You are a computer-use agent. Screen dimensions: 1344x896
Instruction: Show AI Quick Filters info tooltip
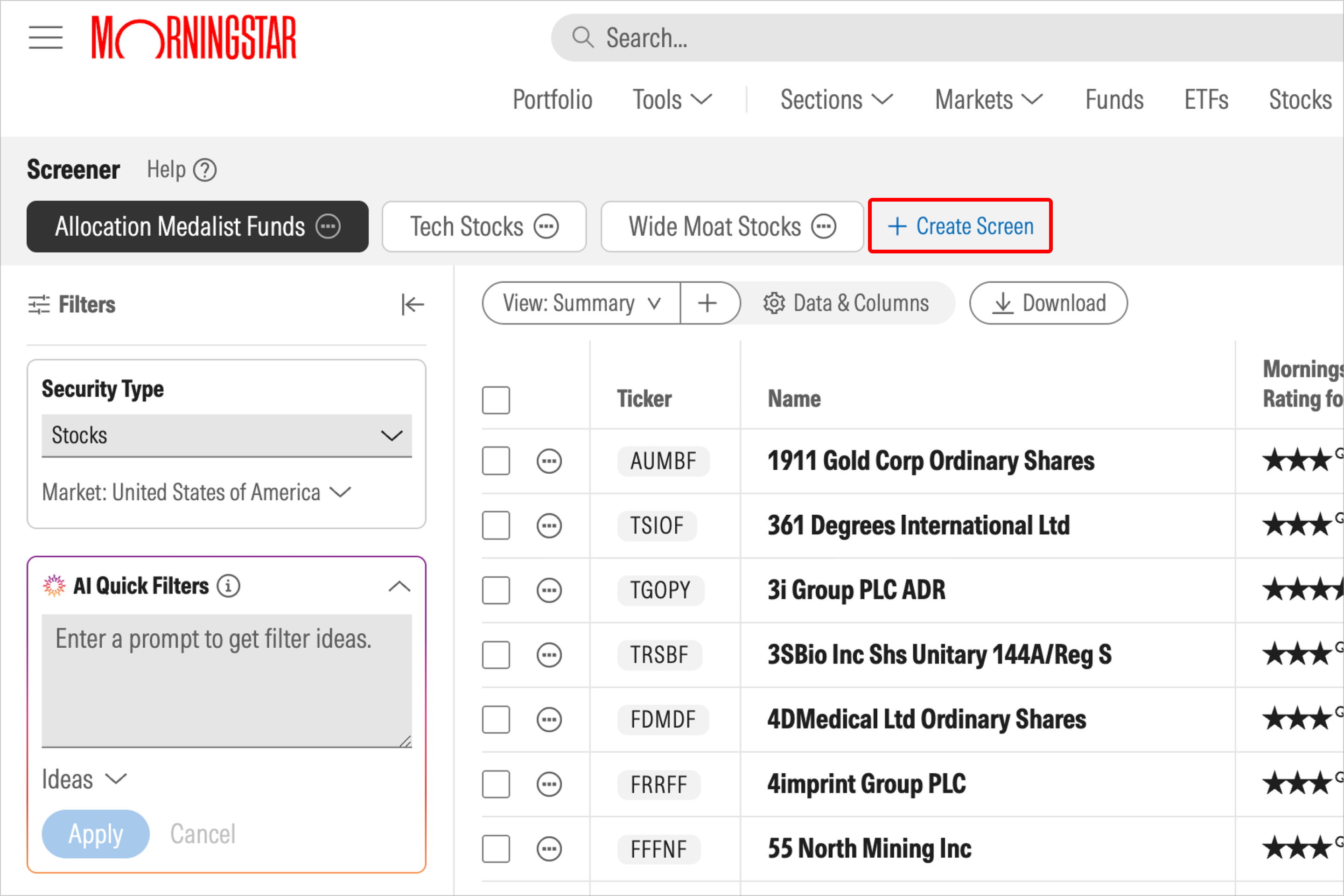click(229, 586)
